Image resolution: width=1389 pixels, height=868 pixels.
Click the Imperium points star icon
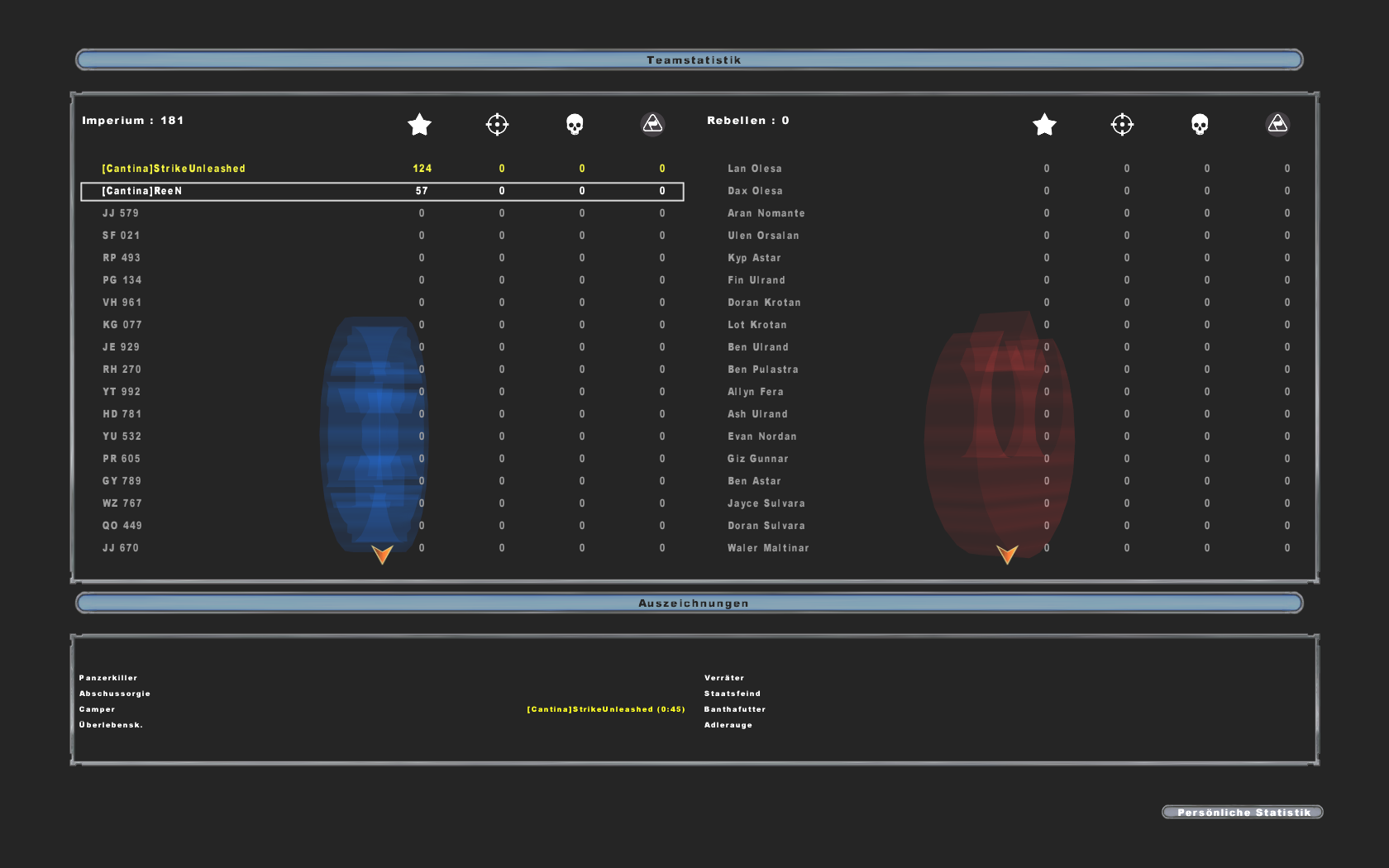pyautogui.click(x=419, y=124)
